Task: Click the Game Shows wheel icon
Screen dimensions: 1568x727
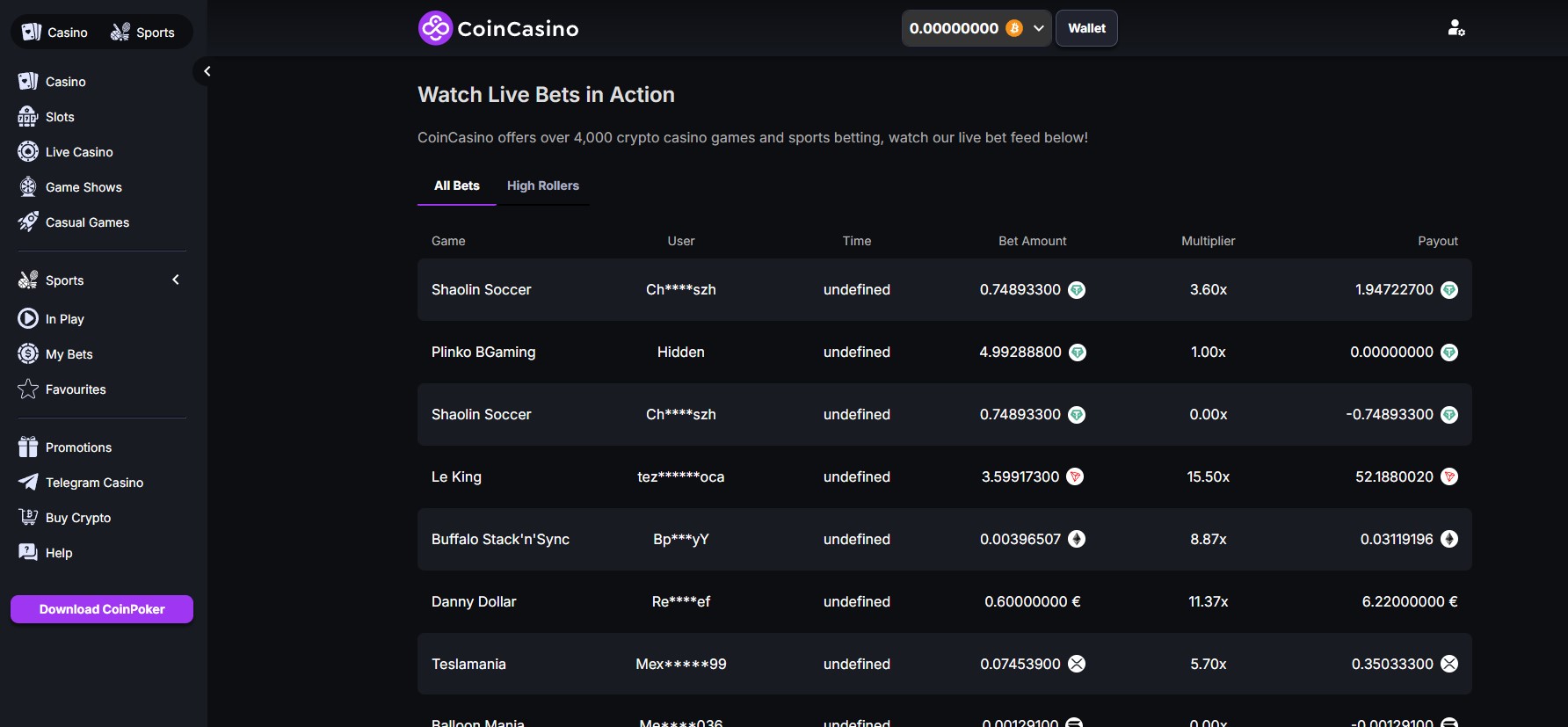Action: click(x=28, y=186)
